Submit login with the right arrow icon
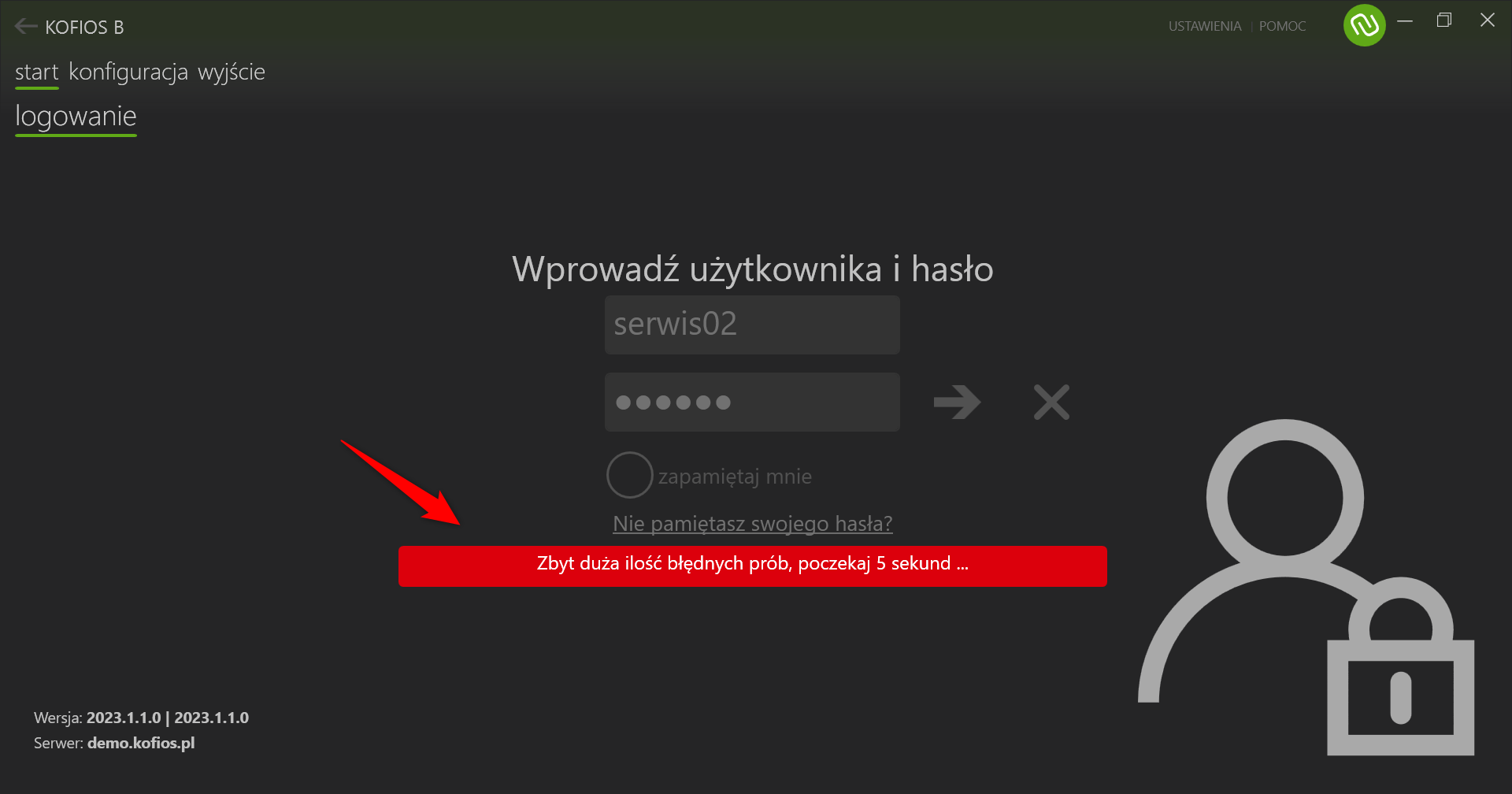The image size is (1512, 794). (x=957, y=402)
